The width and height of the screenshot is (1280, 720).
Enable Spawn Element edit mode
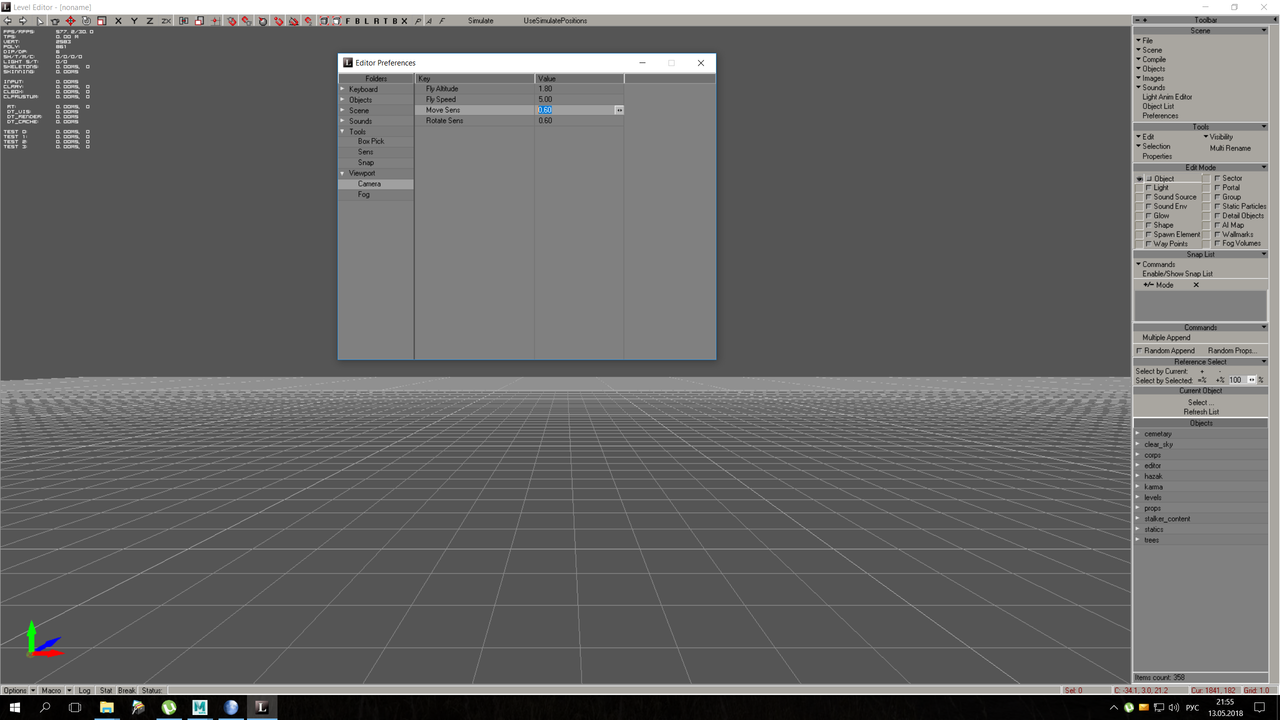[1149, 235]
